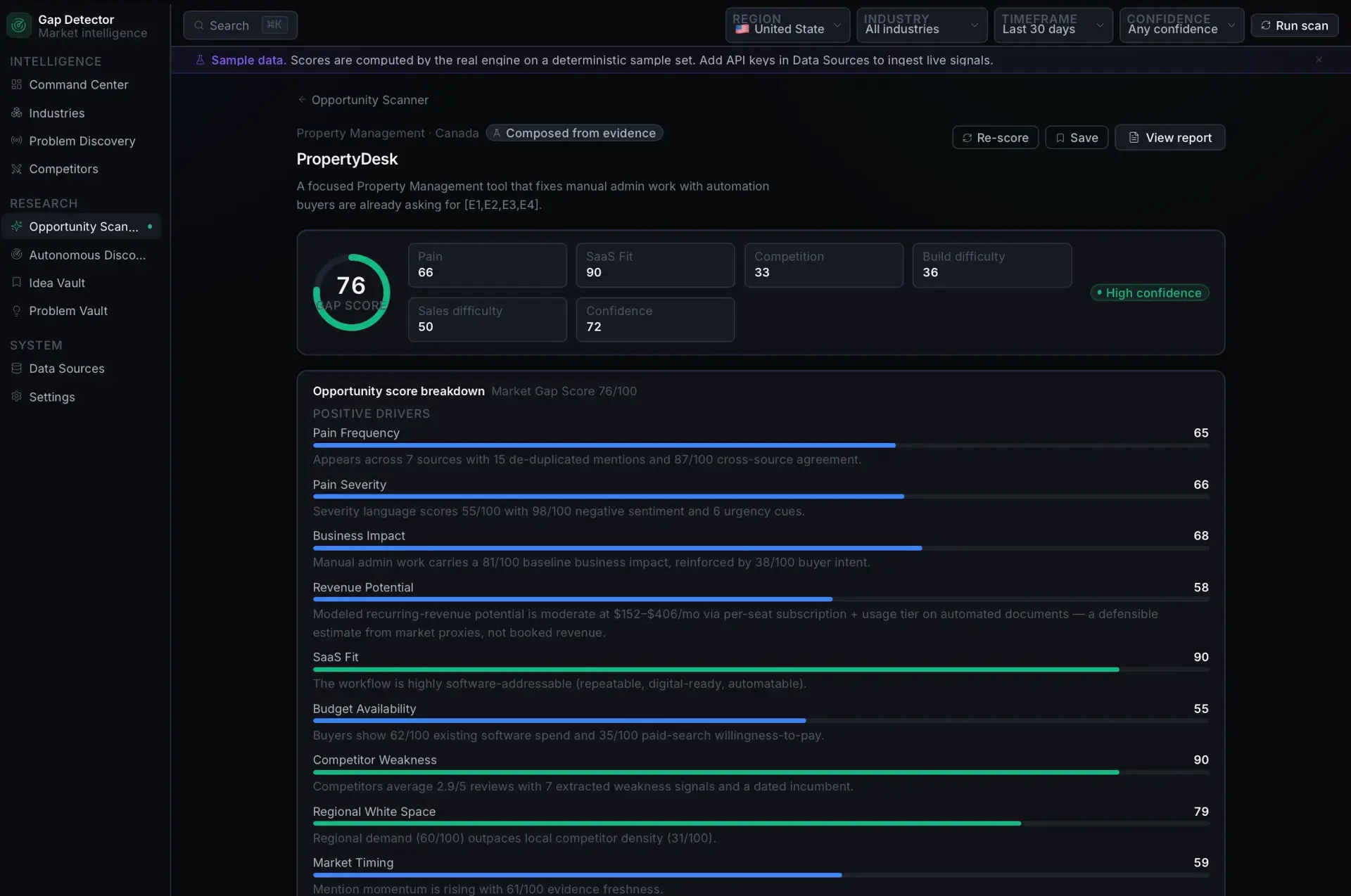Click the document icon on View report
This screenshot has height=896, width=1351.
[x=1134, y=137]
